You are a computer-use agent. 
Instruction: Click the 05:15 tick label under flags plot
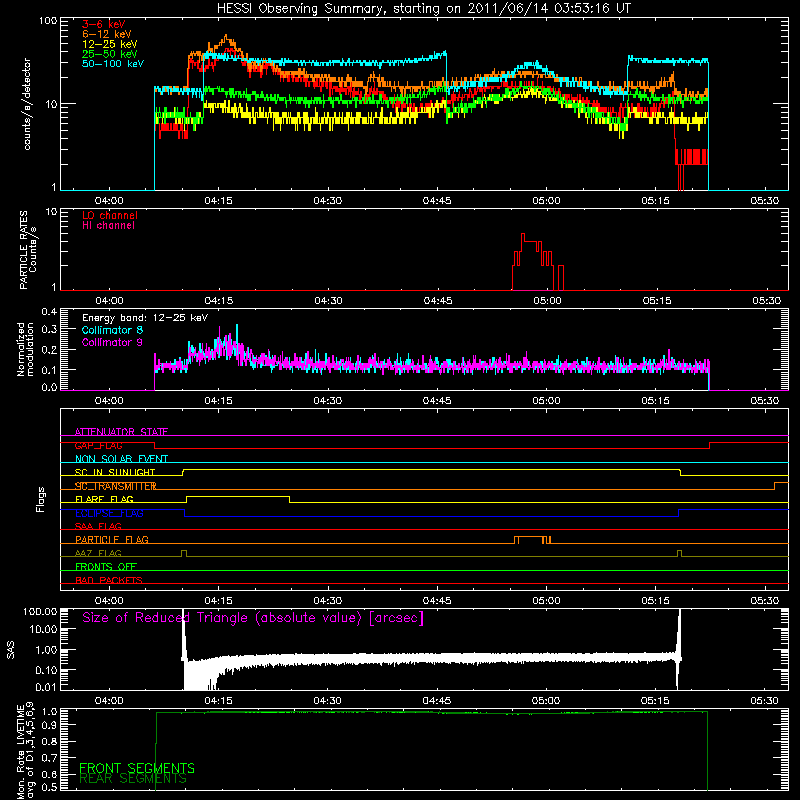click(x=656, y=601)
